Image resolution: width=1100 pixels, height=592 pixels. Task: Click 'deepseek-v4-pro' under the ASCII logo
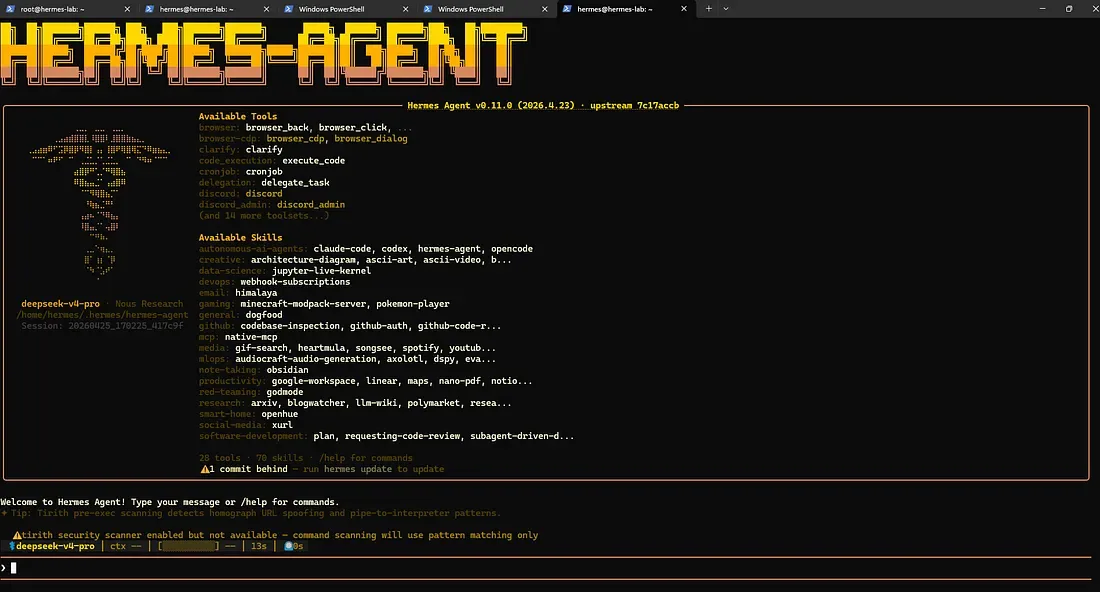(60, 304)
